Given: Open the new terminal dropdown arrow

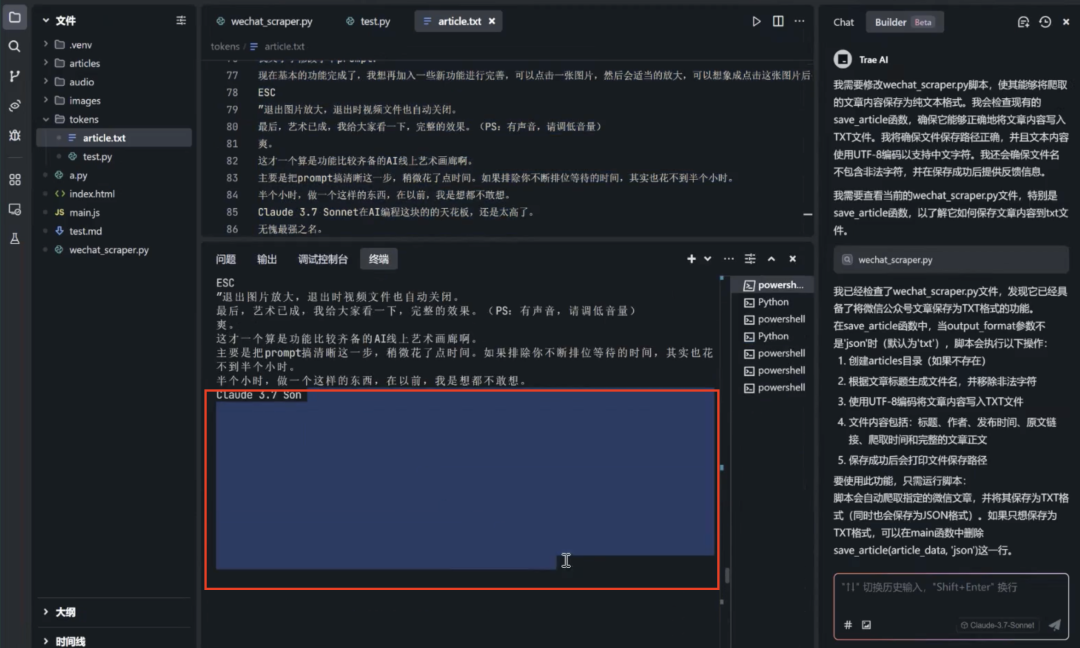Looking at the screenshot, I should (x=707, y=259).
